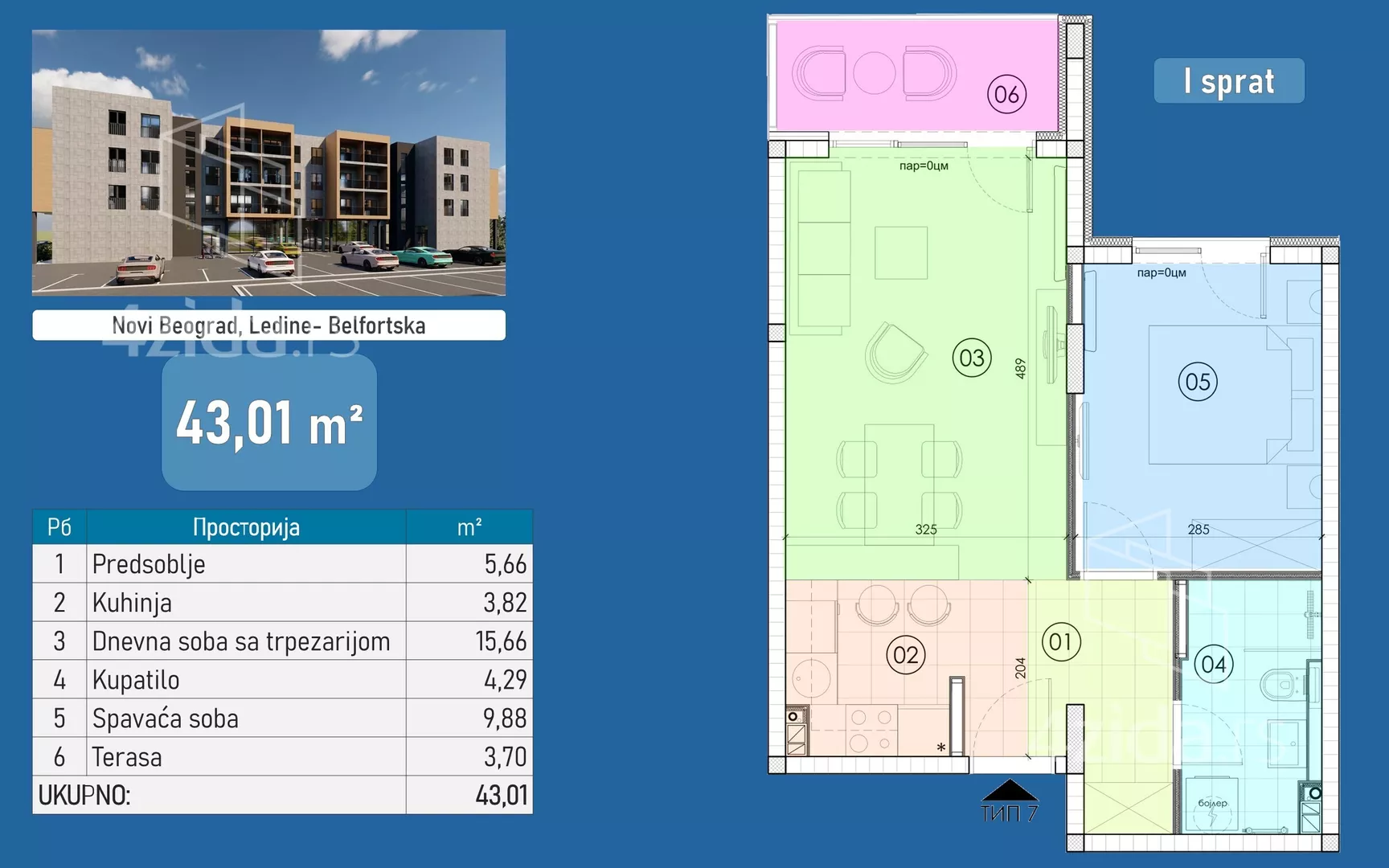The height and width of the screenshot is (868, 1389).
Task: Click the m² column header
Action: click(469, 526)
